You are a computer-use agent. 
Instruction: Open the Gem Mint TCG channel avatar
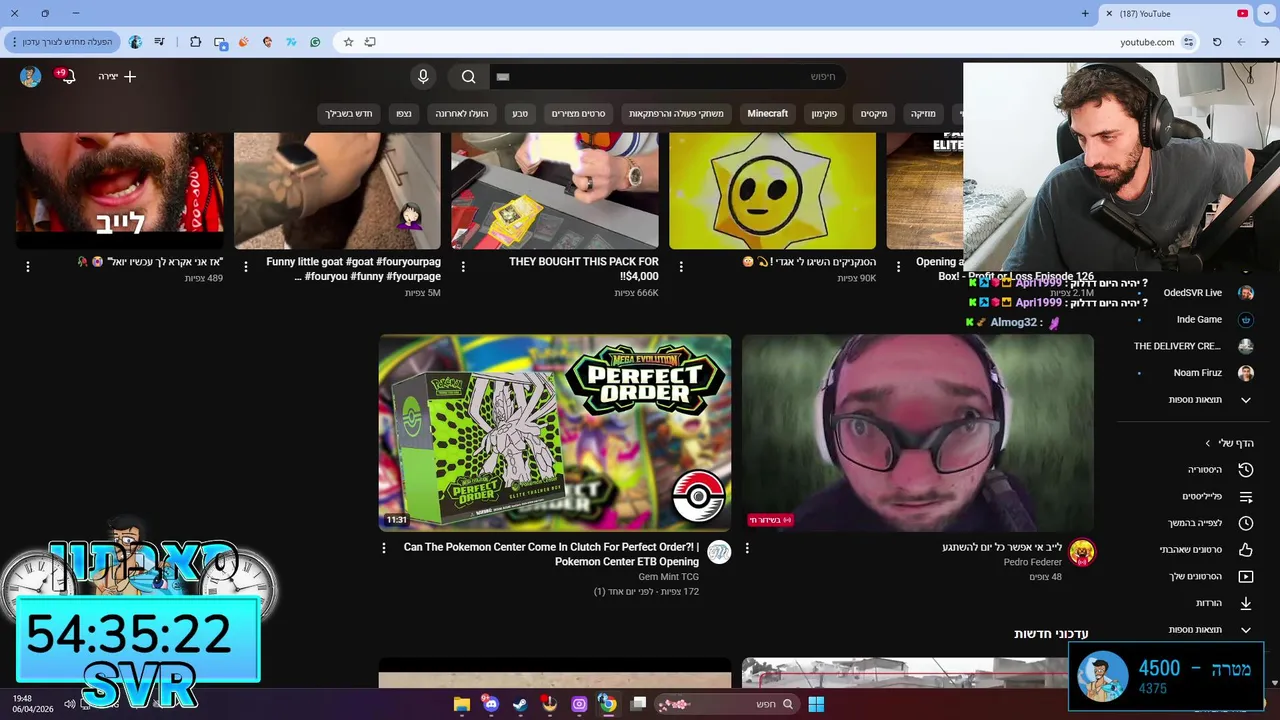(x=718, y=552)
